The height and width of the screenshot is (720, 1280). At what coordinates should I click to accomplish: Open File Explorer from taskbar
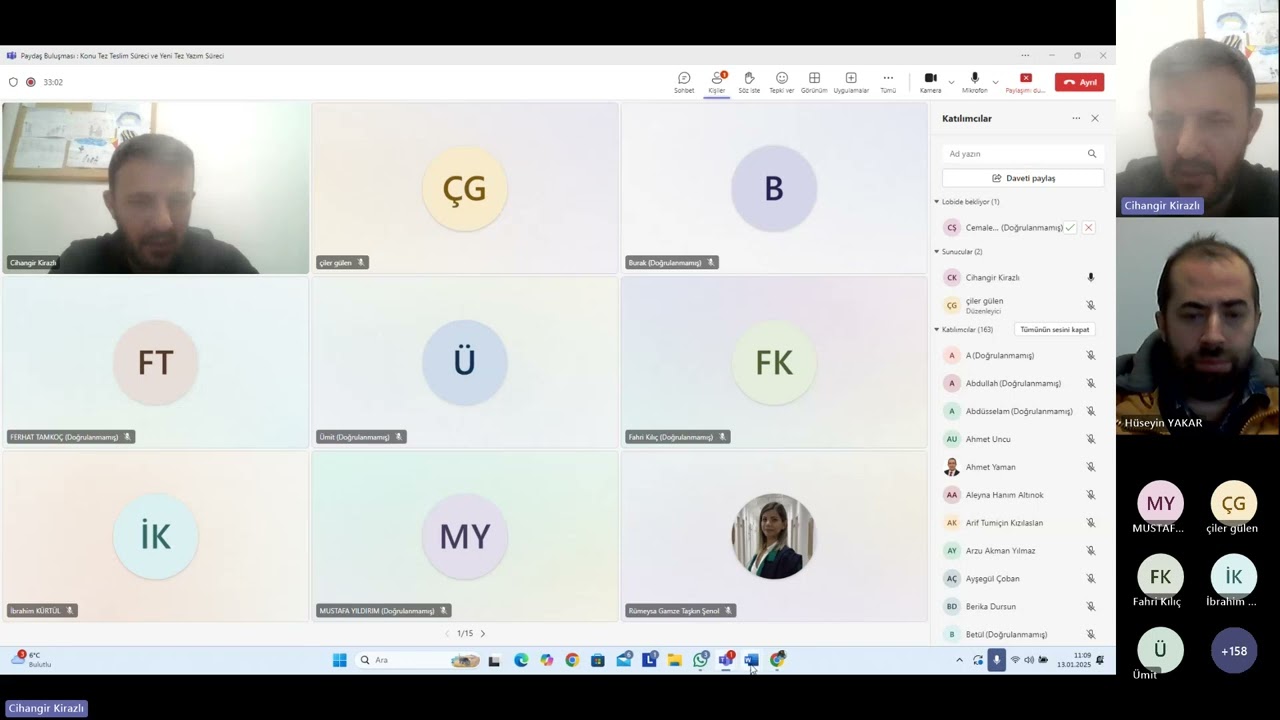675,660
